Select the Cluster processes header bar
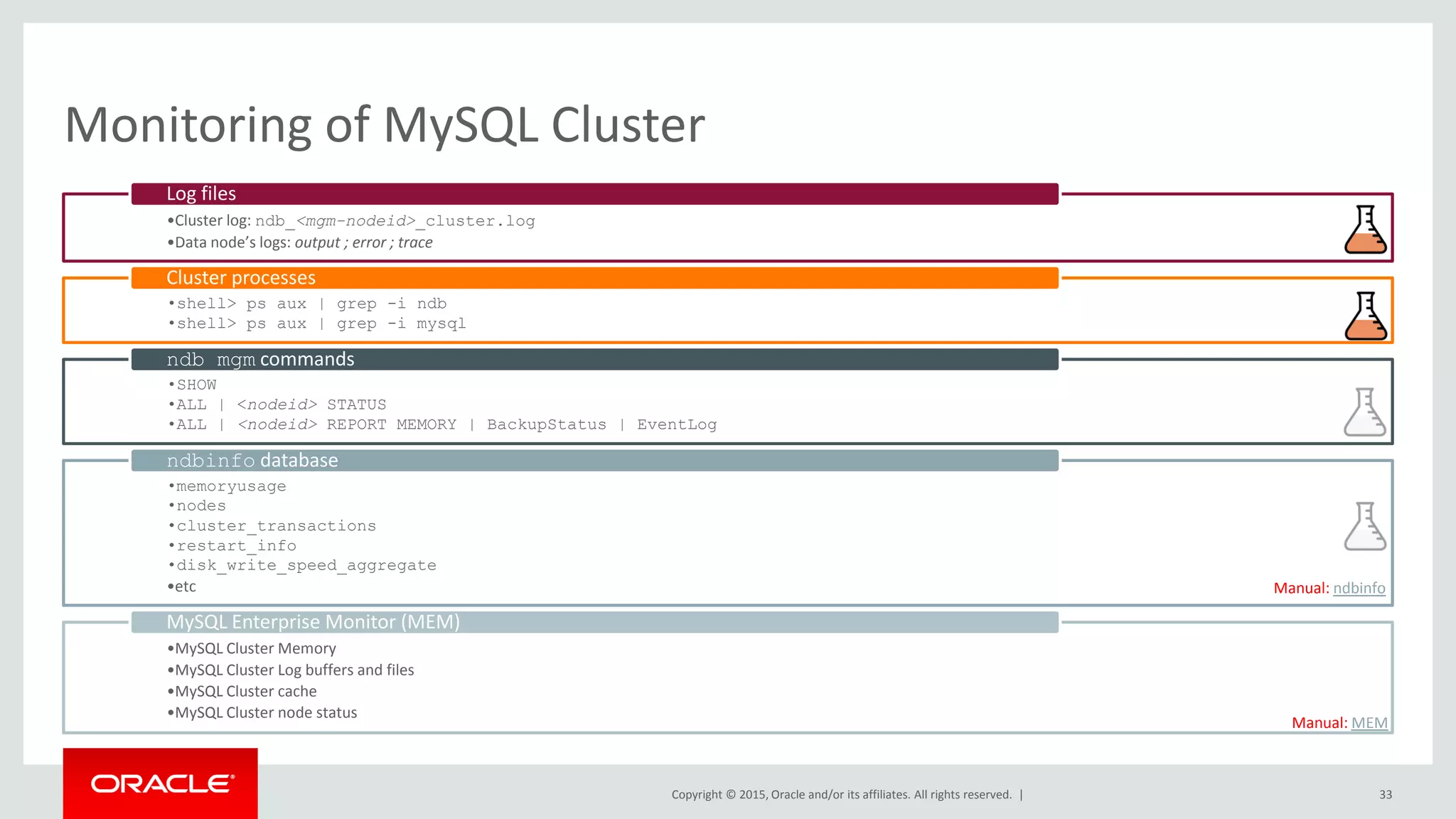 pos(595,277)
